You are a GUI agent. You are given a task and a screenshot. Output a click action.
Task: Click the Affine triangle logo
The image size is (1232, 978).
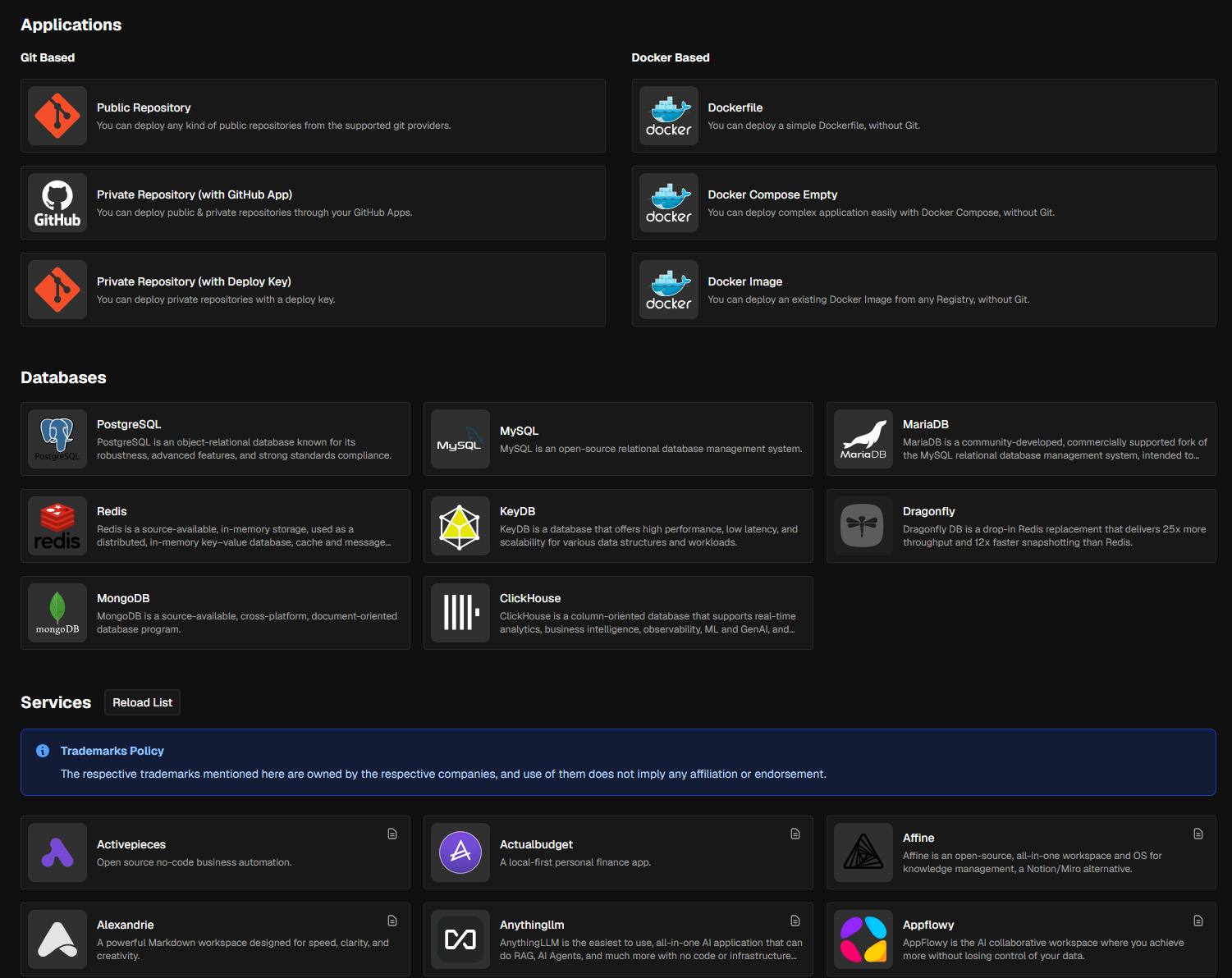click(863, 852)
